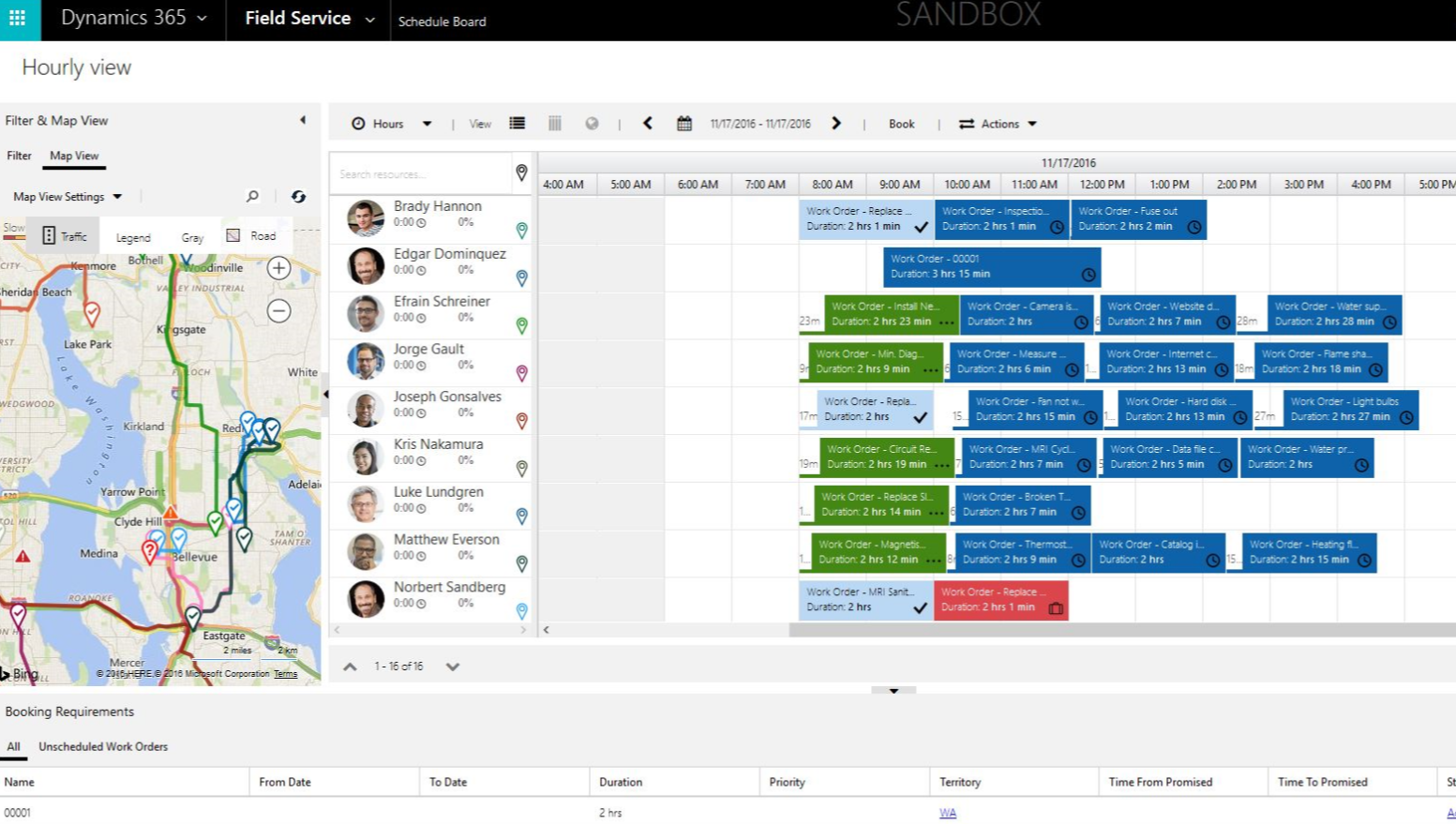
Task: Show Luke Lundgren's location pin
Action: pos(521,516)
